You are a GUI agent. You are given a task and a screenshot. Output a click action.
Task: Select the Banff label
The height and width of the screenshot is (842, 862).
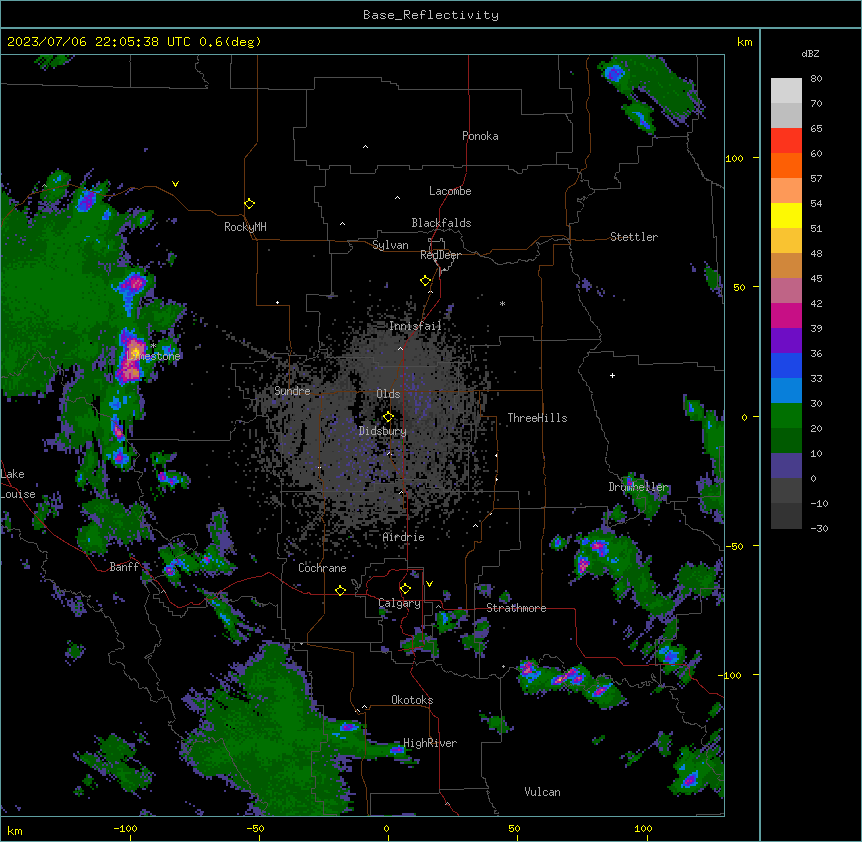124,567
